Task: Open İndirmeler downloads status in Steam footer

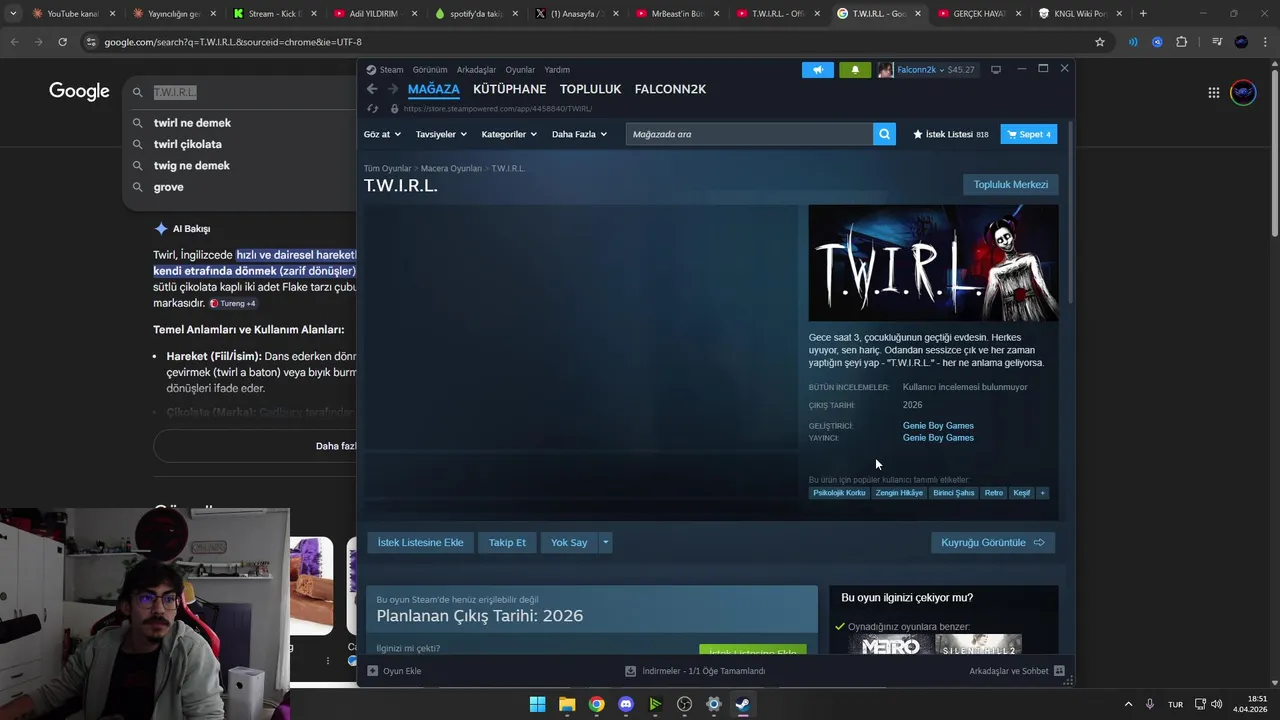Action: [x=695, y=671]
